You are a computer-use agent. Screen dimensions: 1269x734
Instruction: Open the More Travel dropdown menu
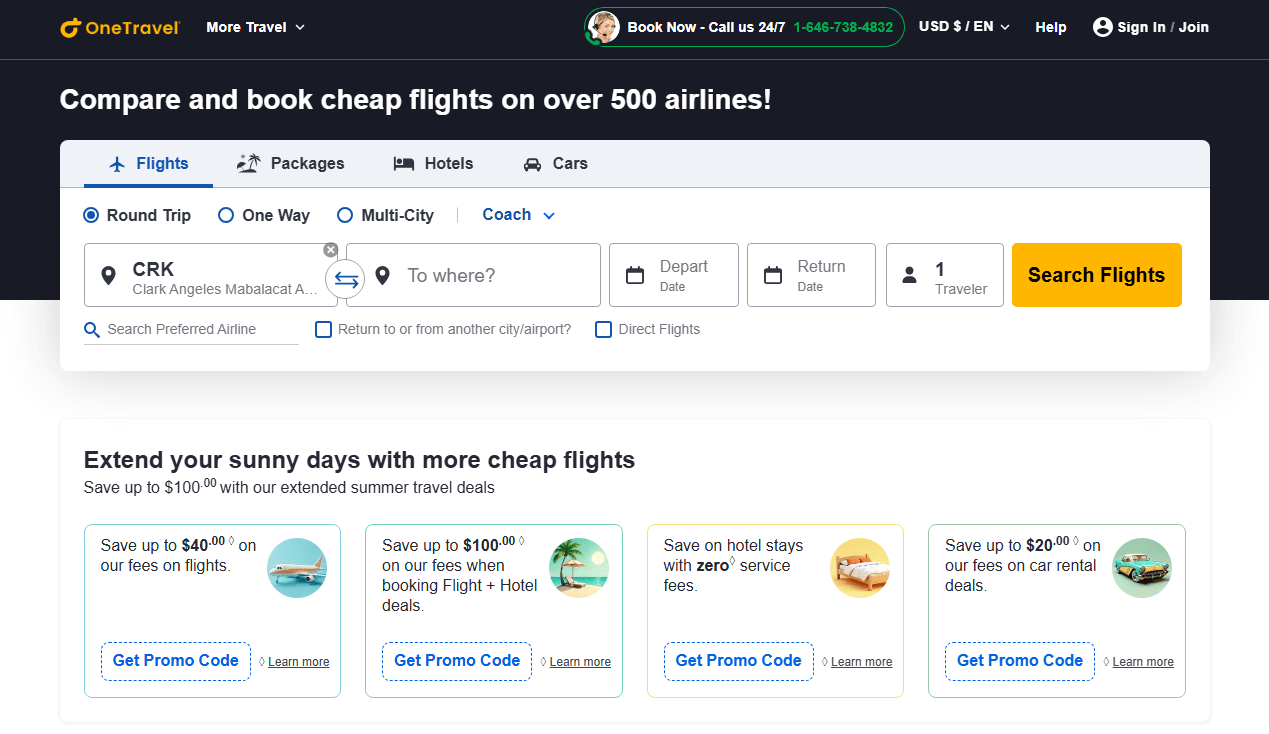(255, 27)
